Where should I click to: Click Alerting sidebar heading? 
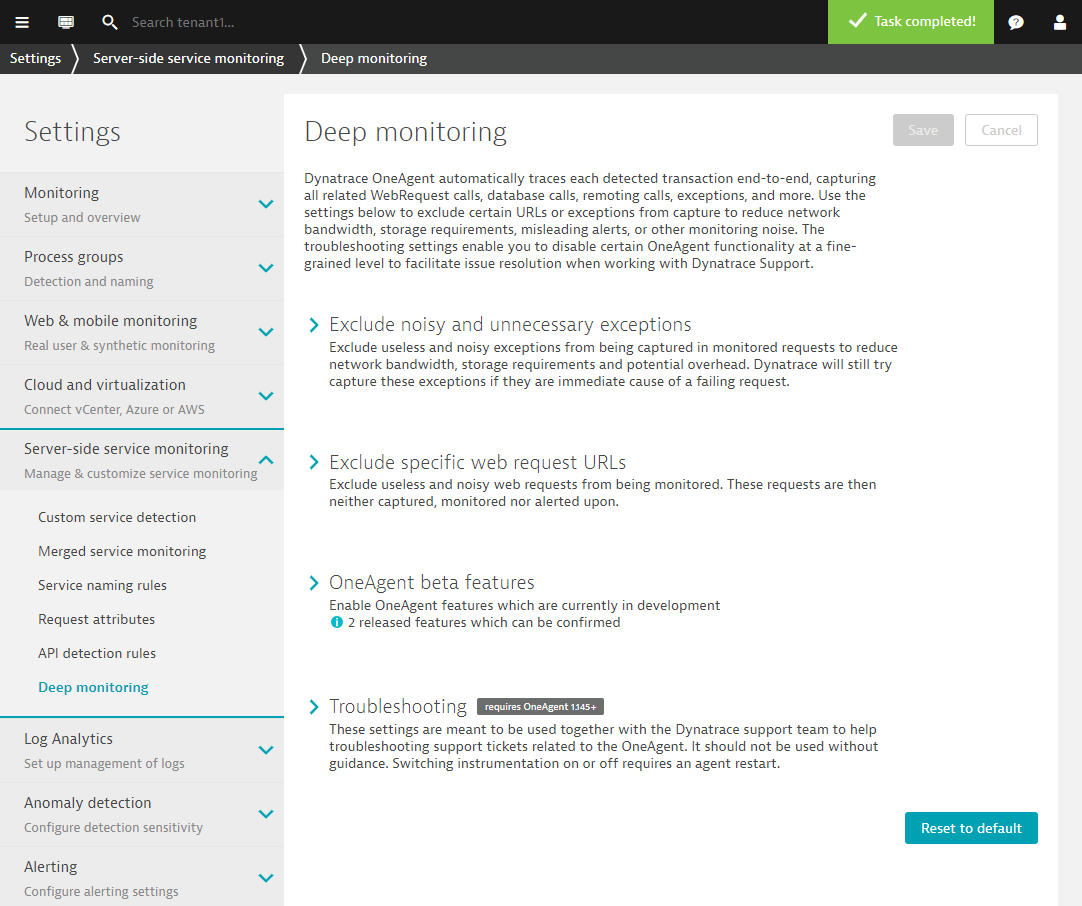50,867
